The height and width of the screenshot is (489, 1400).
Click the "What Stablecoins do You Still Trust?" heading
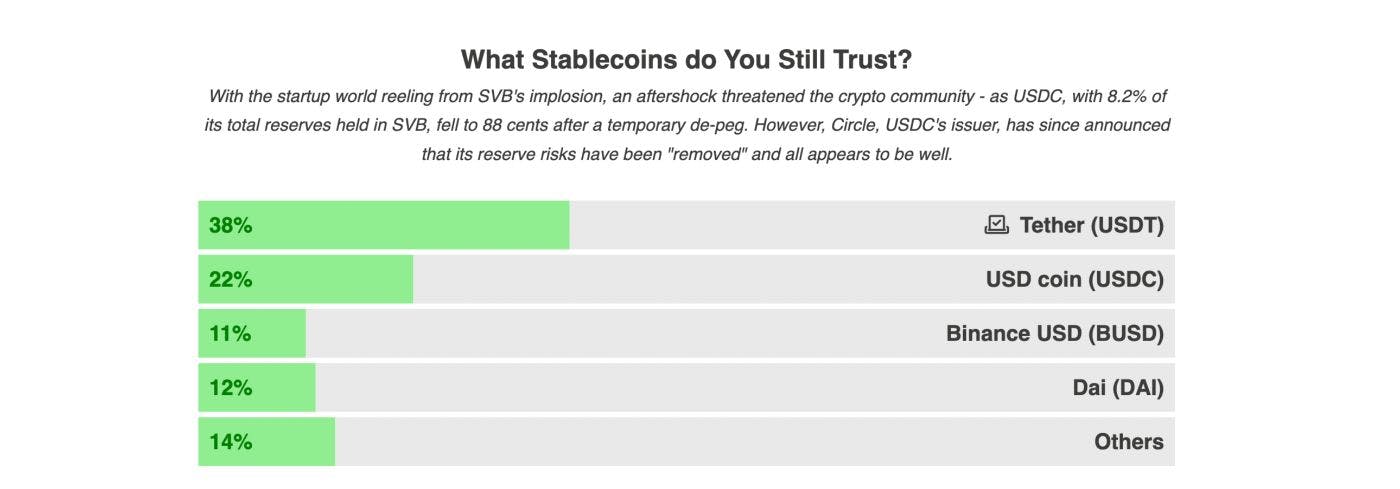point(686,60)
